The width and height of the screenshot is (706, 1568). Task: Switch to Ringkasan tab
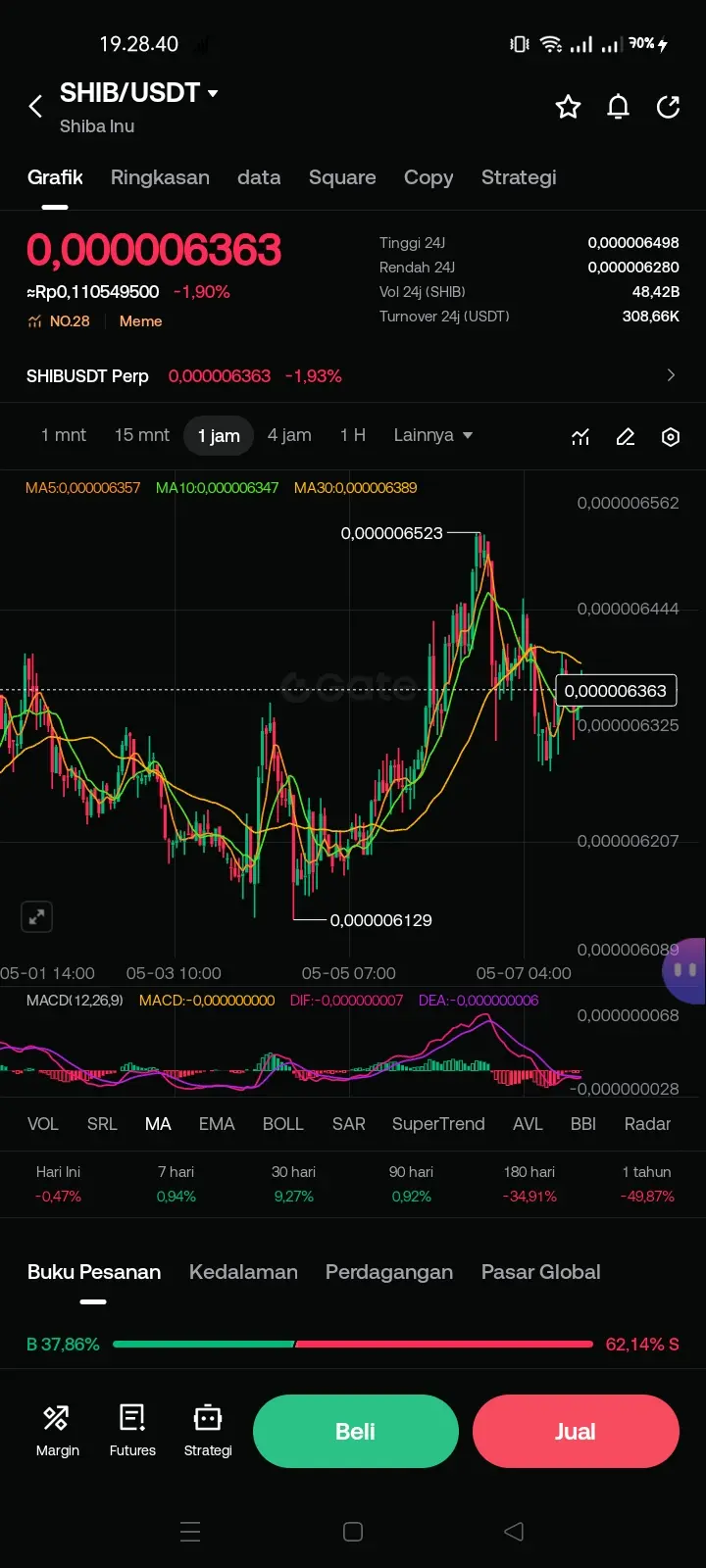(x=160, y=177)
